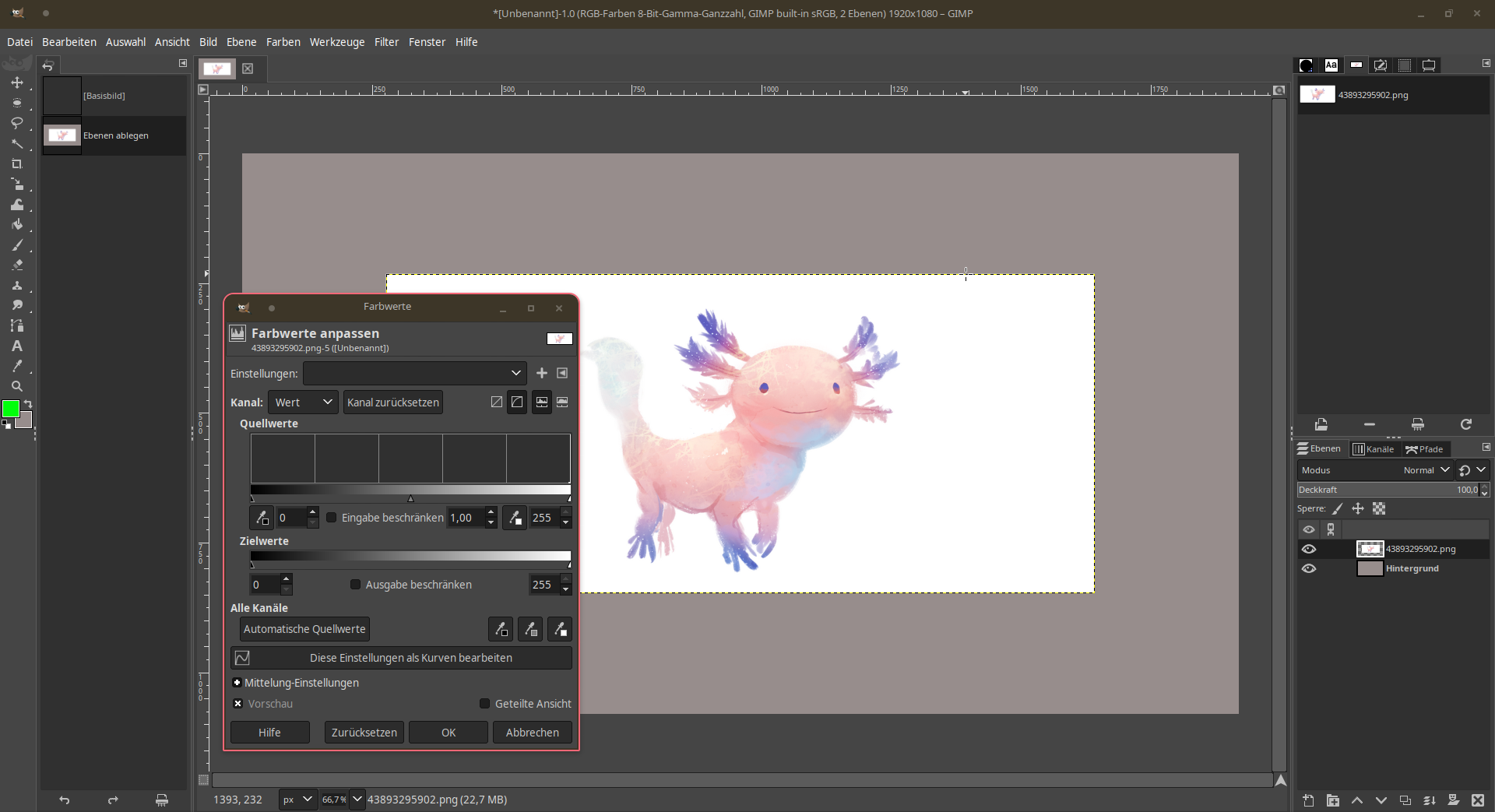Image resolution: width=1495 pixels, height=812 pixels.
Task: Select the Move tool in the toolbox
Action: point(17,83)
